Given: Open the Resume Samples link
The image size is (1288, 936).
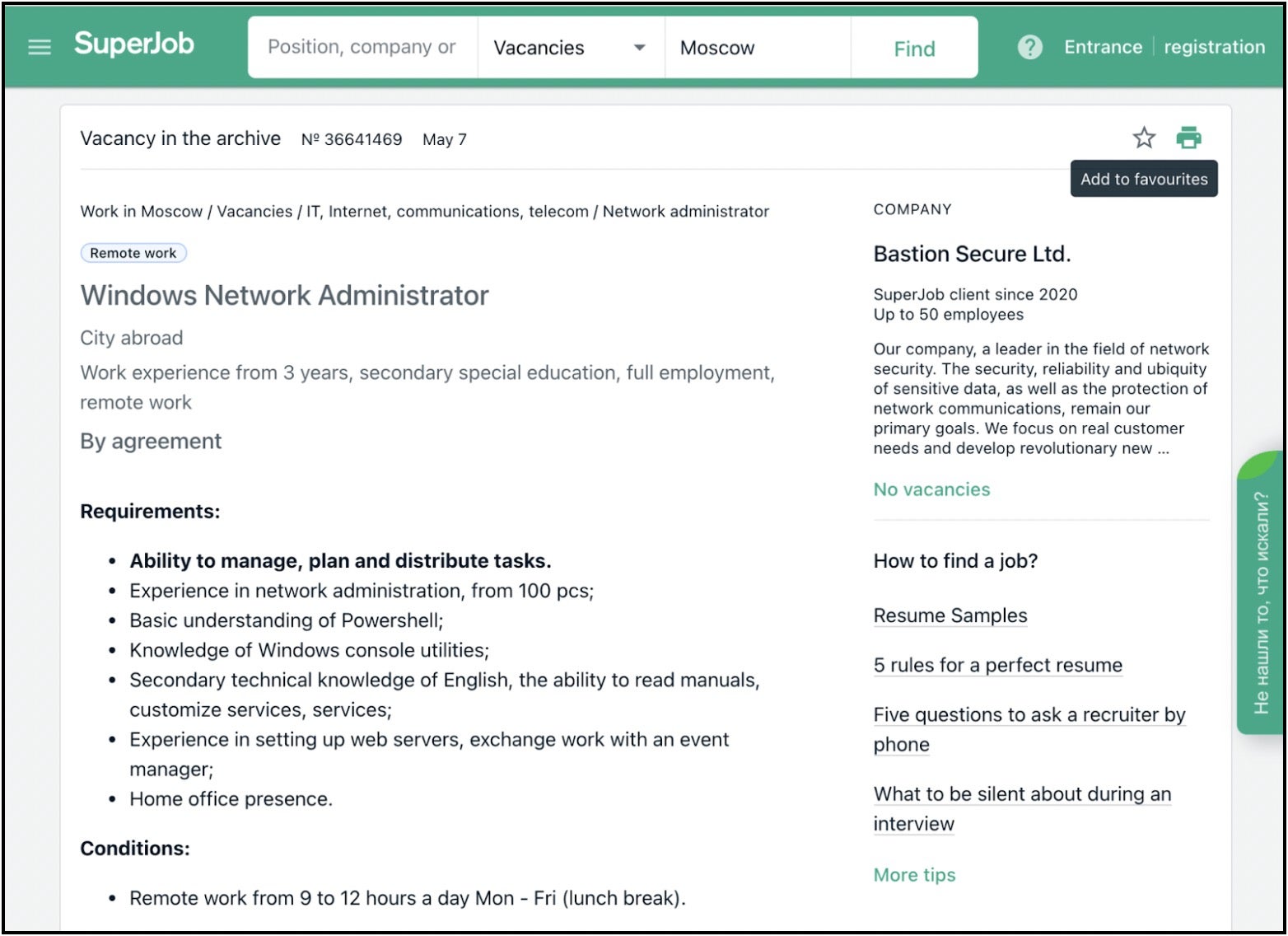Looking at the screenshot, I should pyautogui.click(x=950, y=615).
